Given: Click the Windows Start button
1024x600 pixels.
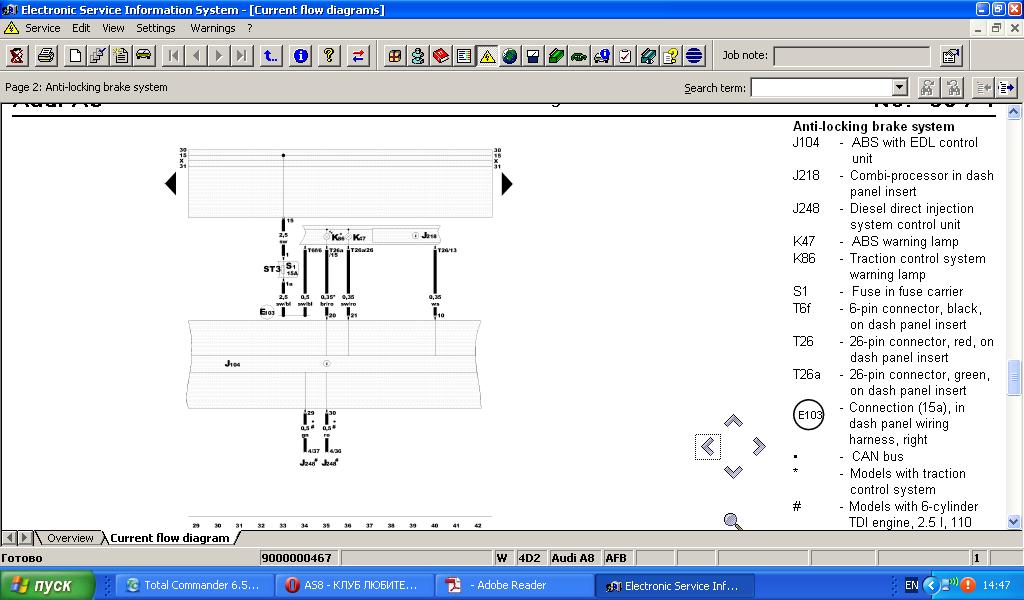Looking at the screenshot, I should point(47,585).
